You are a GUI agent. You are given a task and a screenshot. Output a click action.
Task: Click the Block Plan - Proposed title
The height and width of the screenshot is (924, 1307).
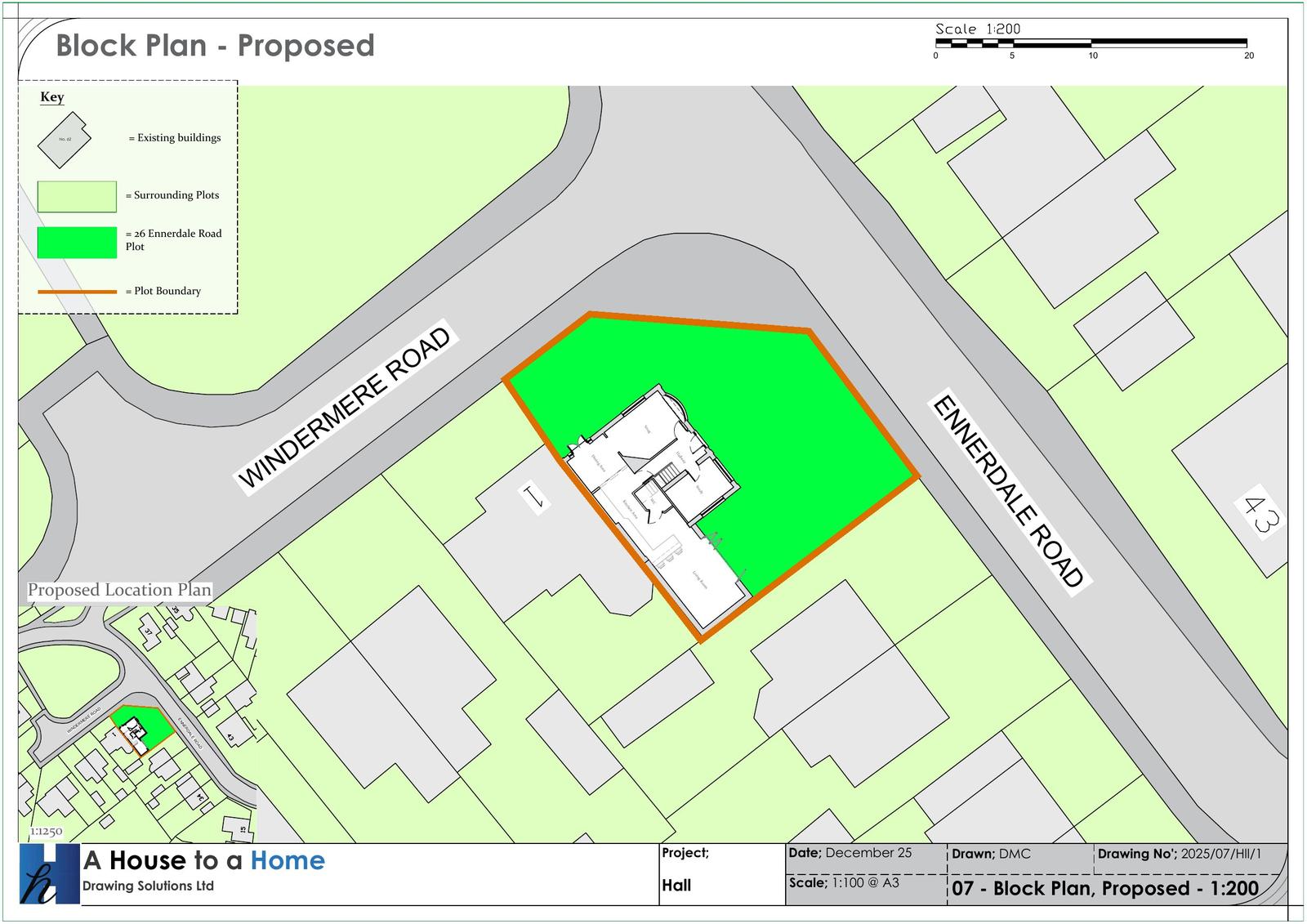215,46
